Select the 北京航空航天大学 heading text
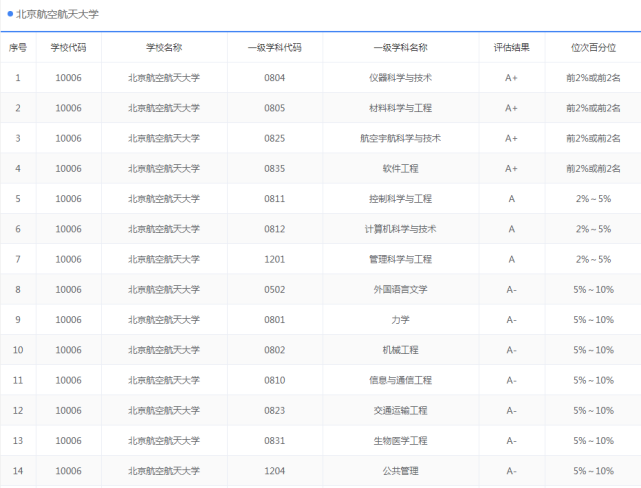 point(57,14)
